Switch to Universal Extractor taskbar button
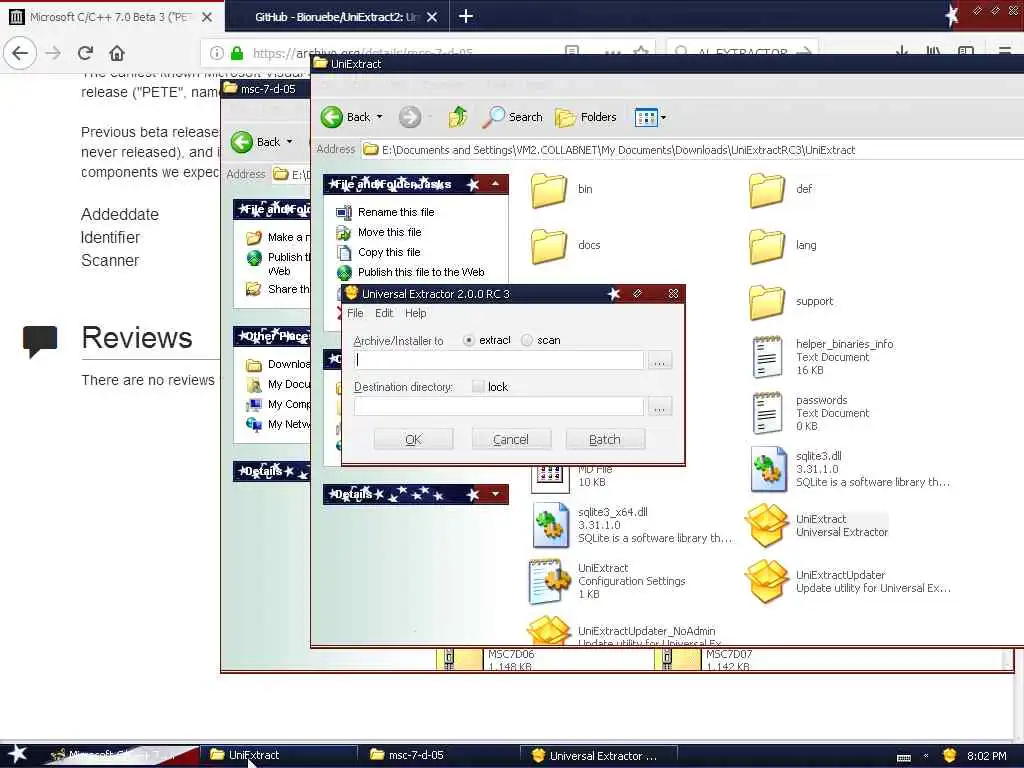Screen dimensions: 1024x768 tap(600, 756)
